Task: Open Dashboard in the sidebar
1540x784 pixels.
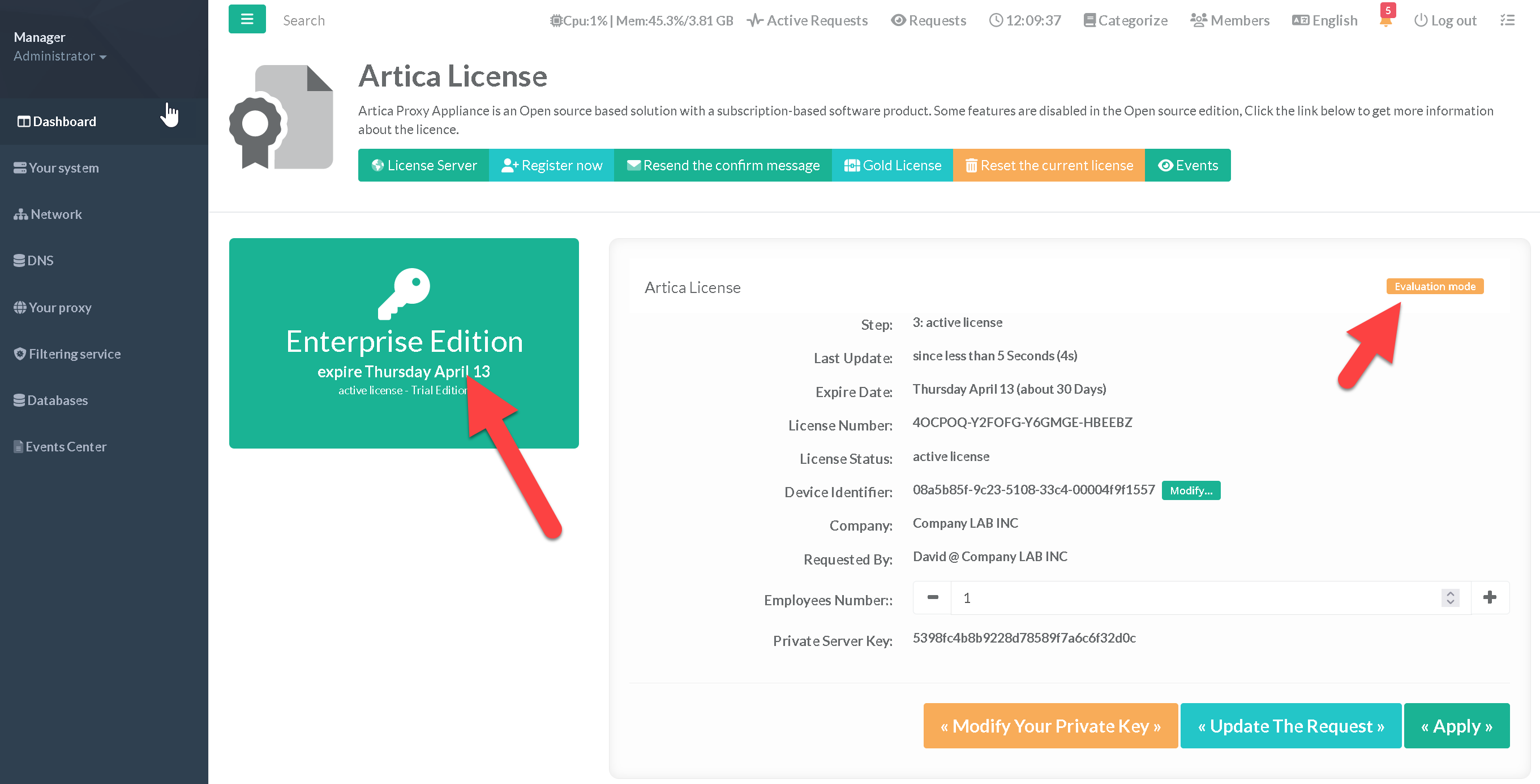Action: pyautogui.click(x=64, y=121)
